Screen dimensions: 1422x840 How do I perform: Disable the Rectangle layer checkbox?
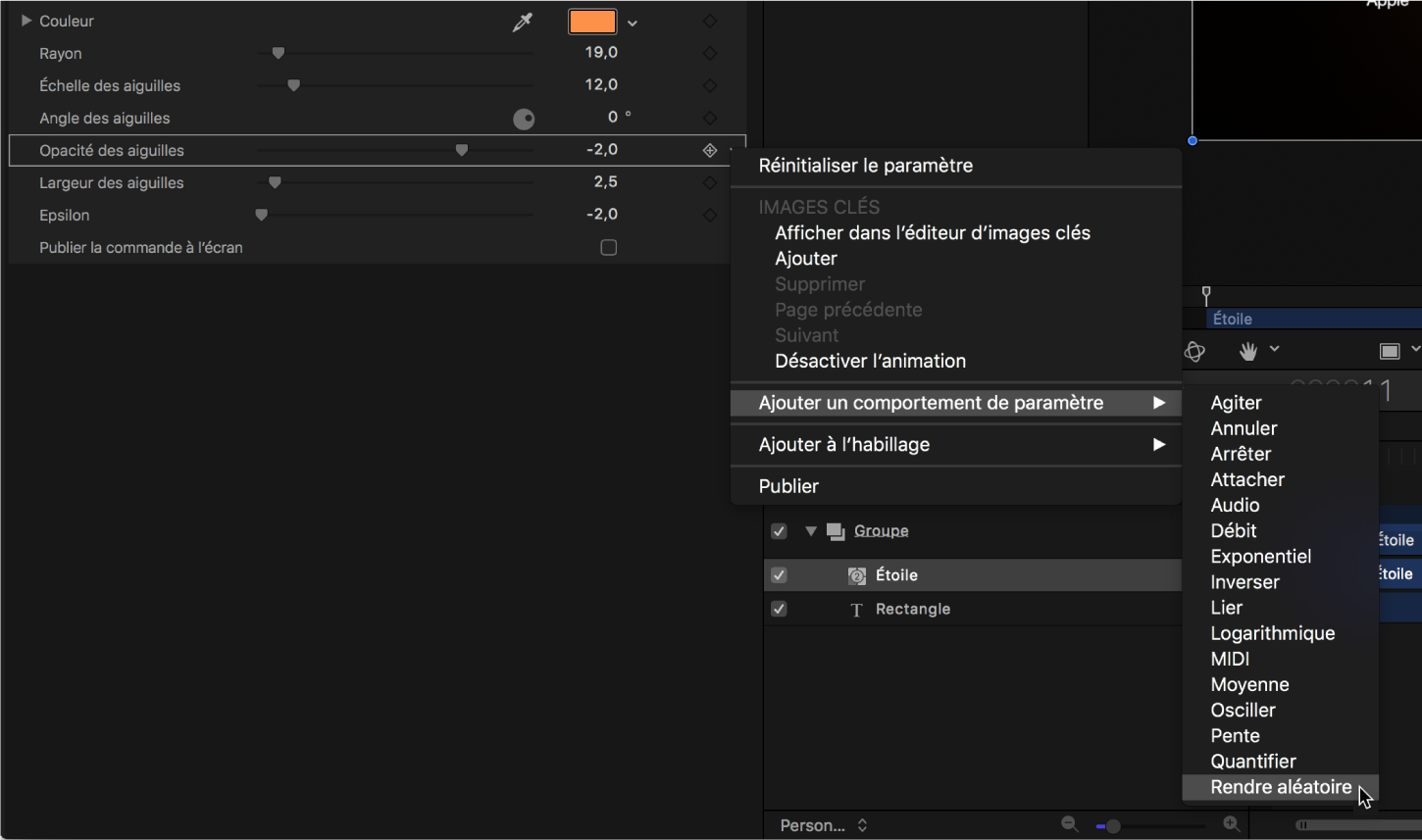pos(779,610)
